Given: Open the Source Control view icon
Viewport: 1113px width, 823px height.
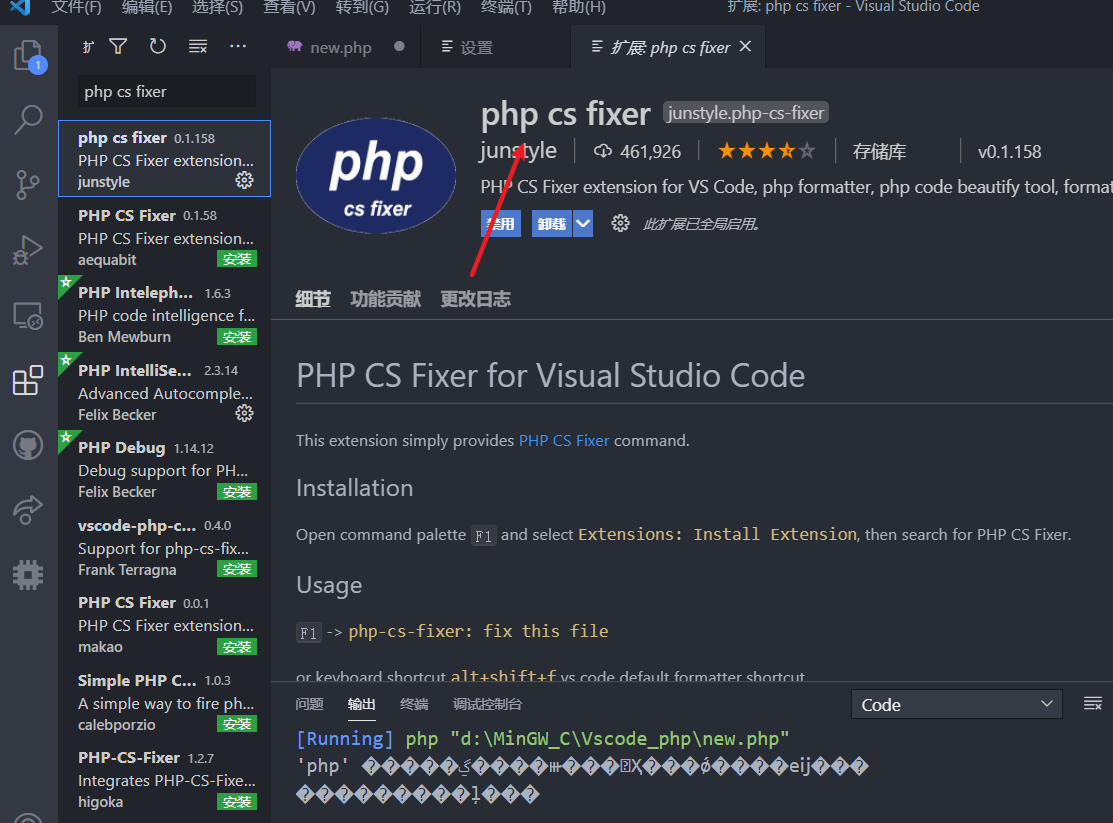Looking at the screenshot, I should click(28, 185).
